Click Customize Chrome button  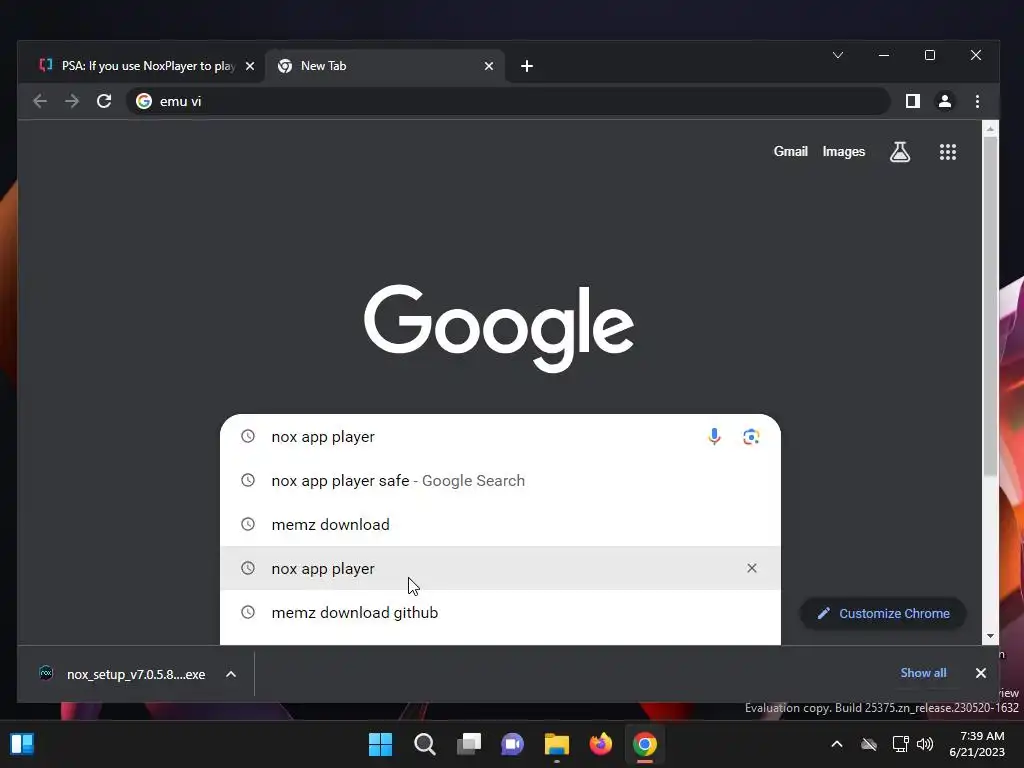pos(883,613)
